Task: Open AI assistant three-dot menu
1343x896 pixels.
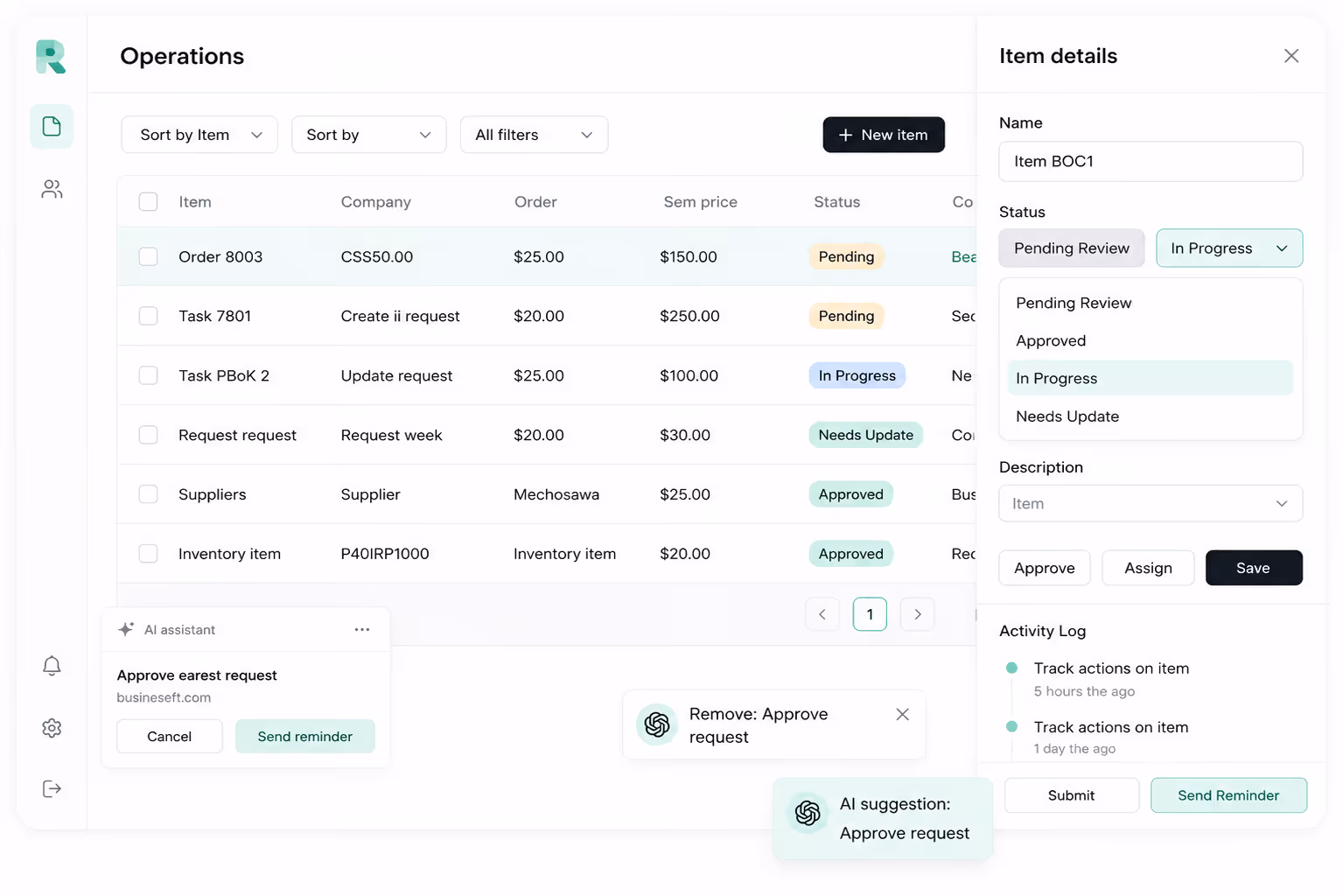Action: tap(362, 629)
